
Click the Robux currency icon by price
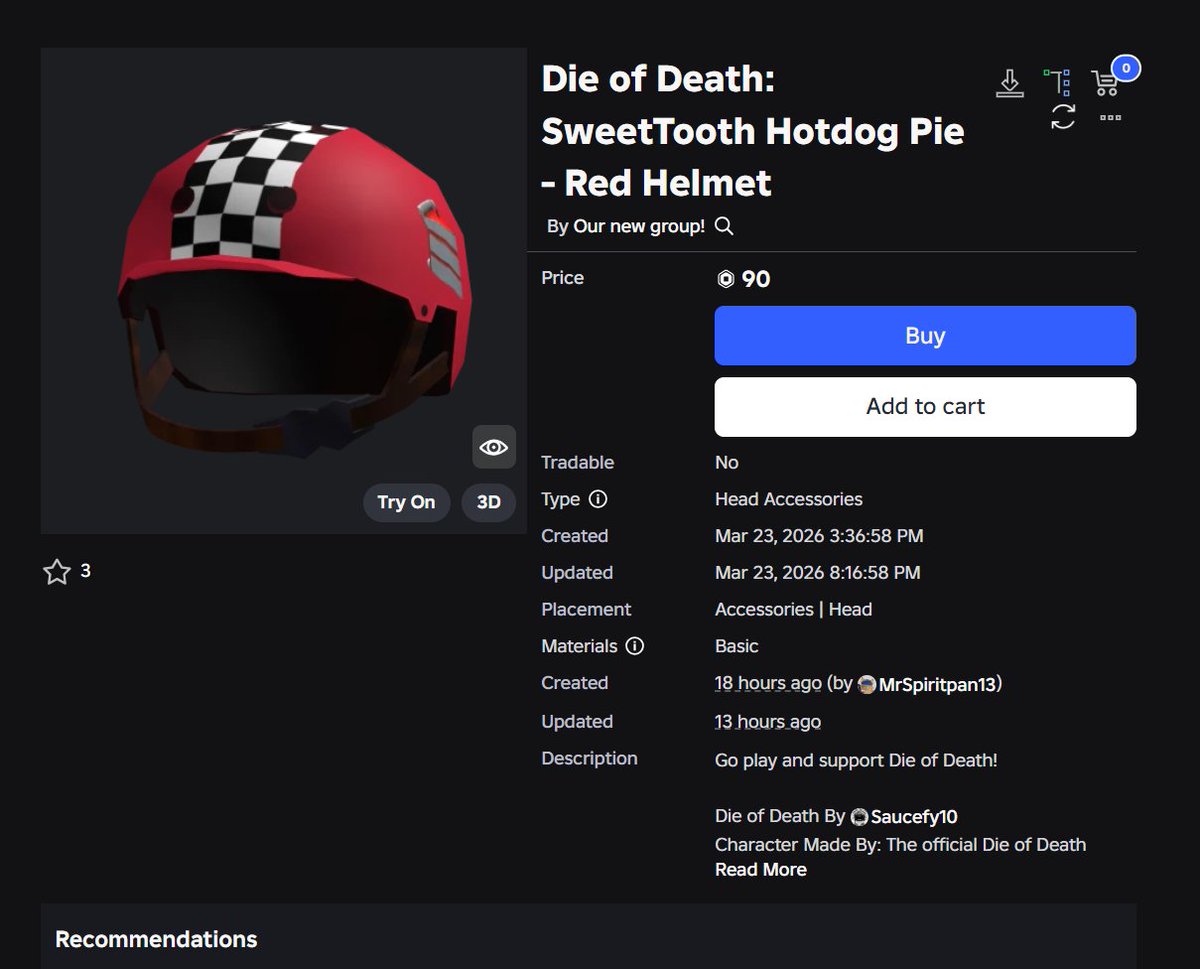726,280
